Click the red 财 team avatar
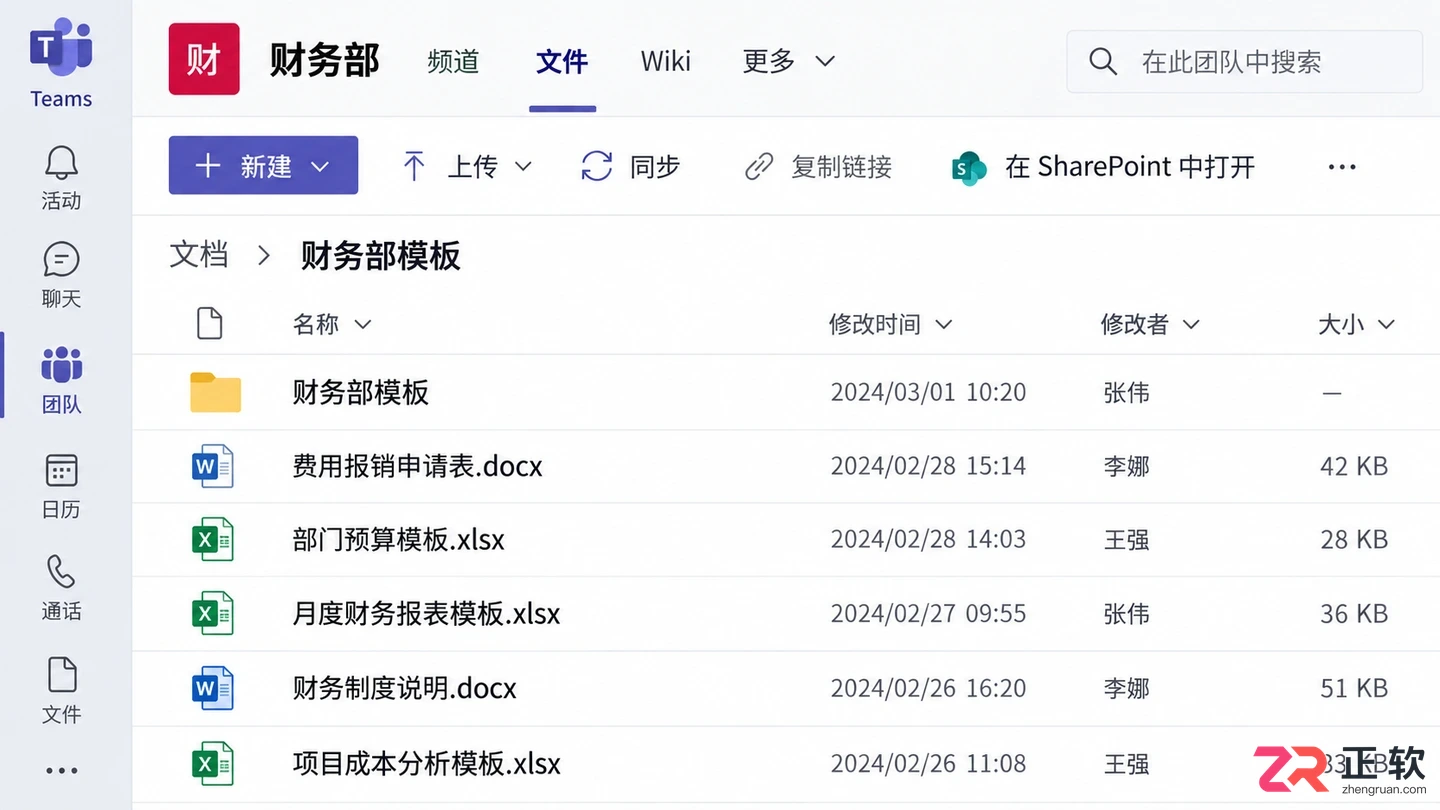 [204, 59]
